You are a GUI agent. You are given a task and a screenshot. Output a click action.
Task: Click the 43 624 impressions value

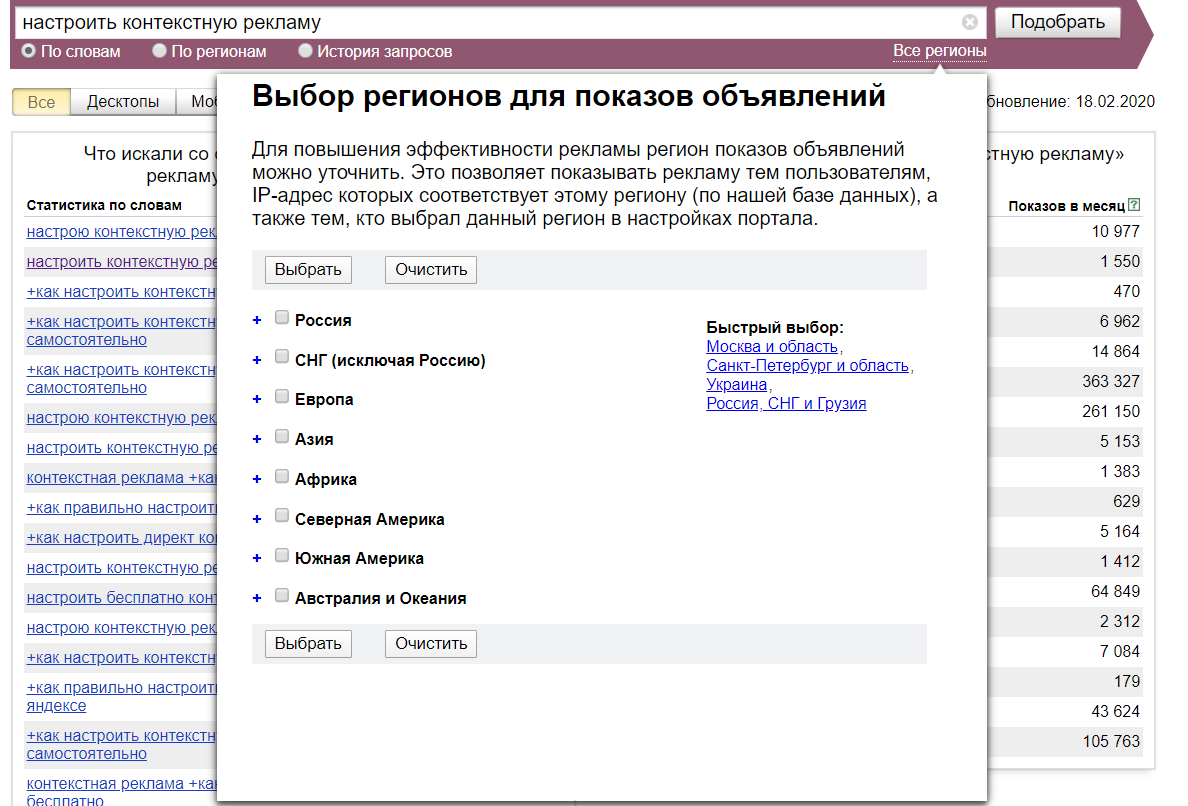point(1115,711)
